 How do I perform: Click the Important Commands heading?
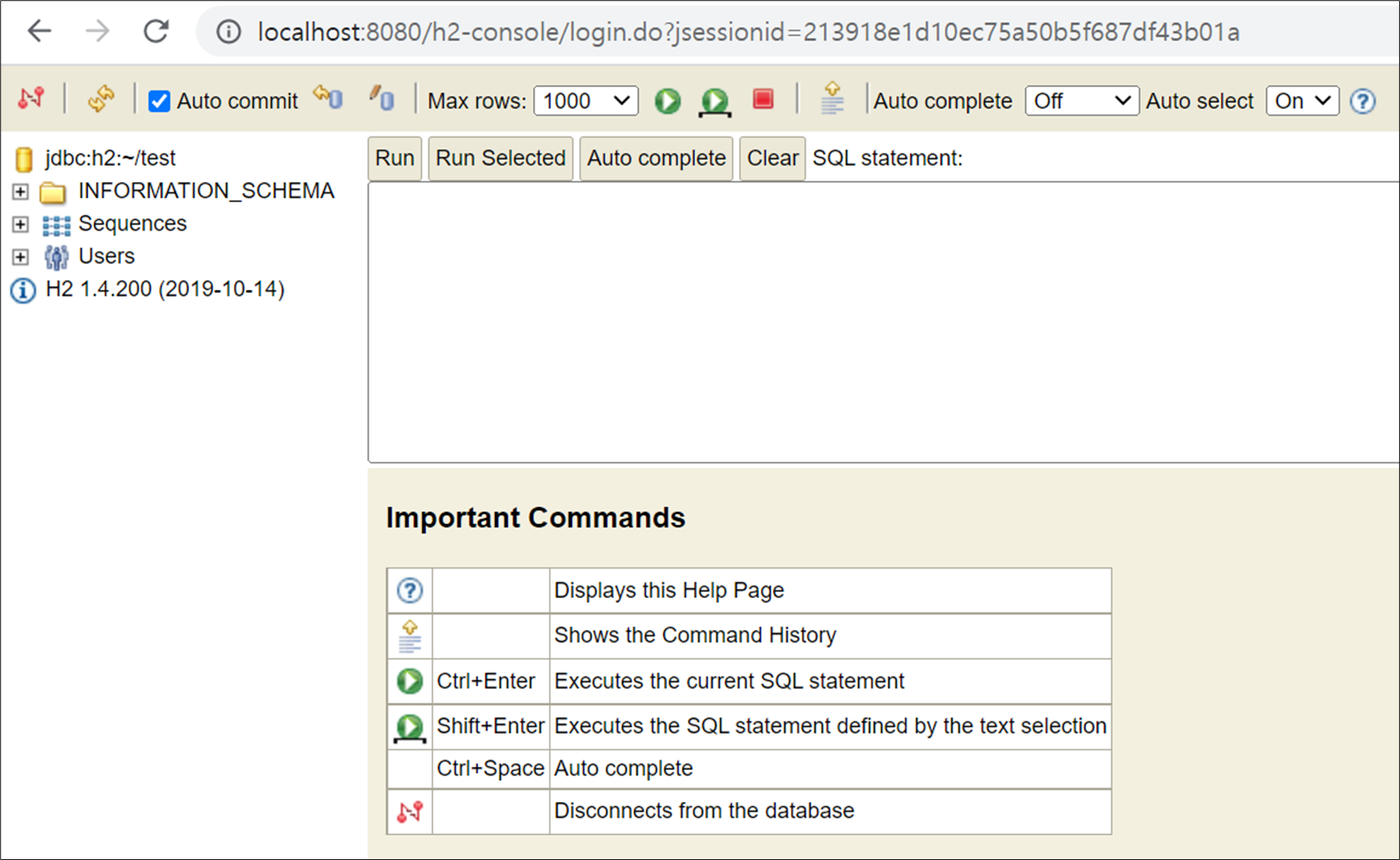pos(535,518)
